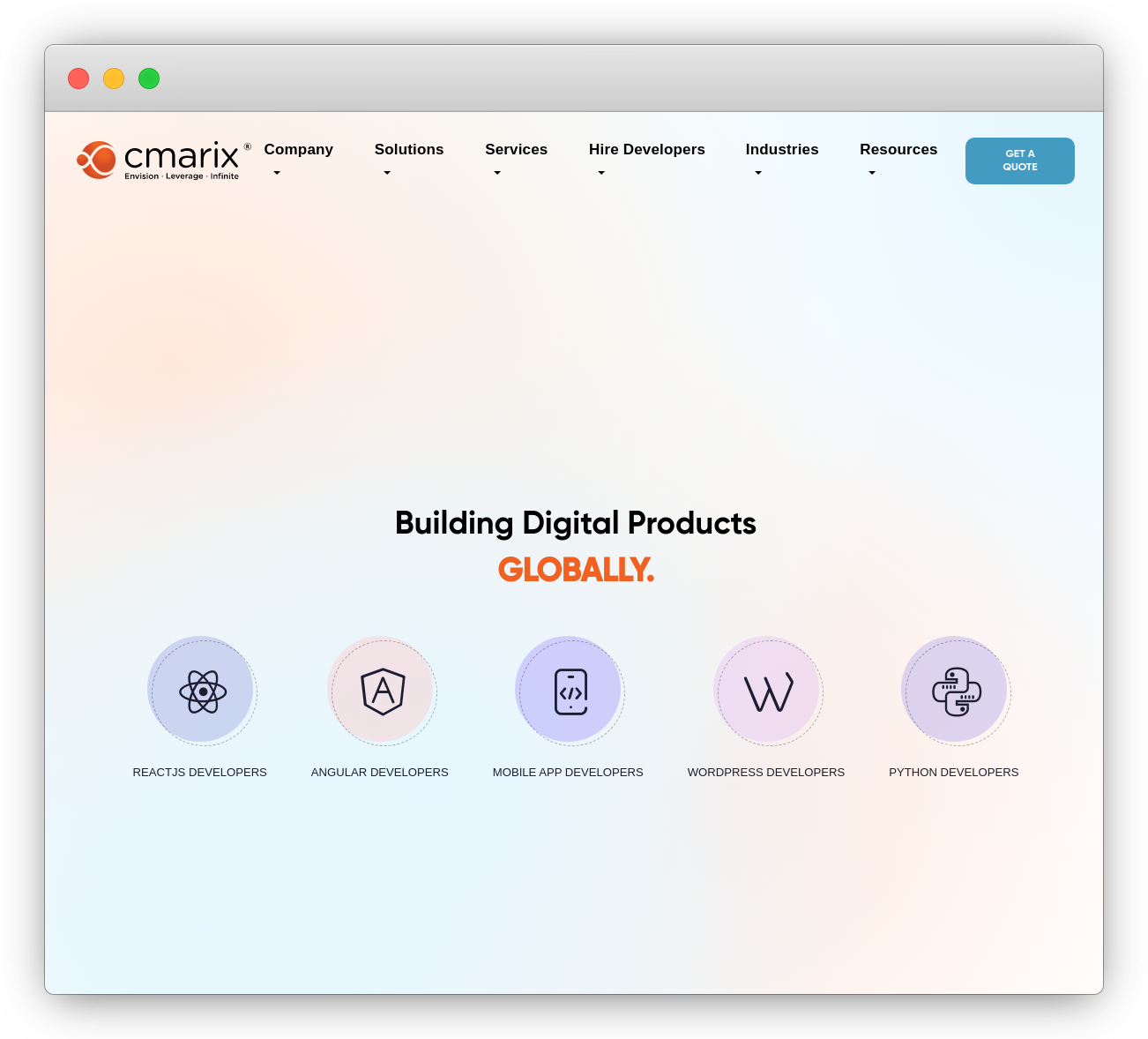This screenshot has height=1039, width=1148.
Task: Expand the dropdown arrow under Services
Action: [x=497, y=173]
